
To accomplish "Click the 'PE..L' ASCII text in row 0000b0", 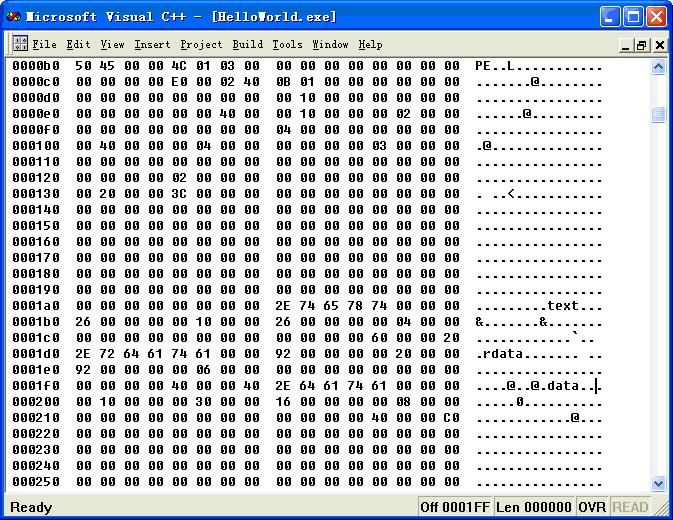I will pos(495,66).
